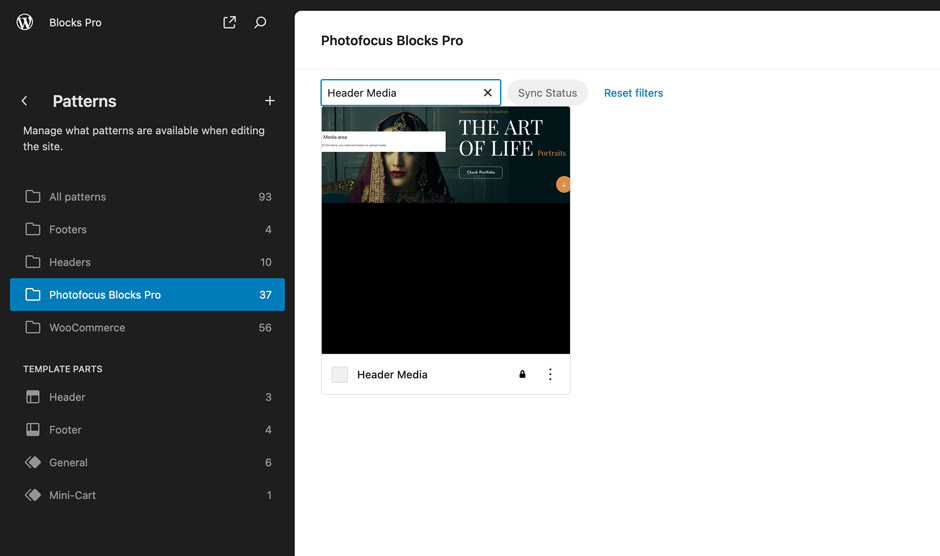The image size is (940, 556).
Task: Click the plus icon to add pattern
Action: 269,101
